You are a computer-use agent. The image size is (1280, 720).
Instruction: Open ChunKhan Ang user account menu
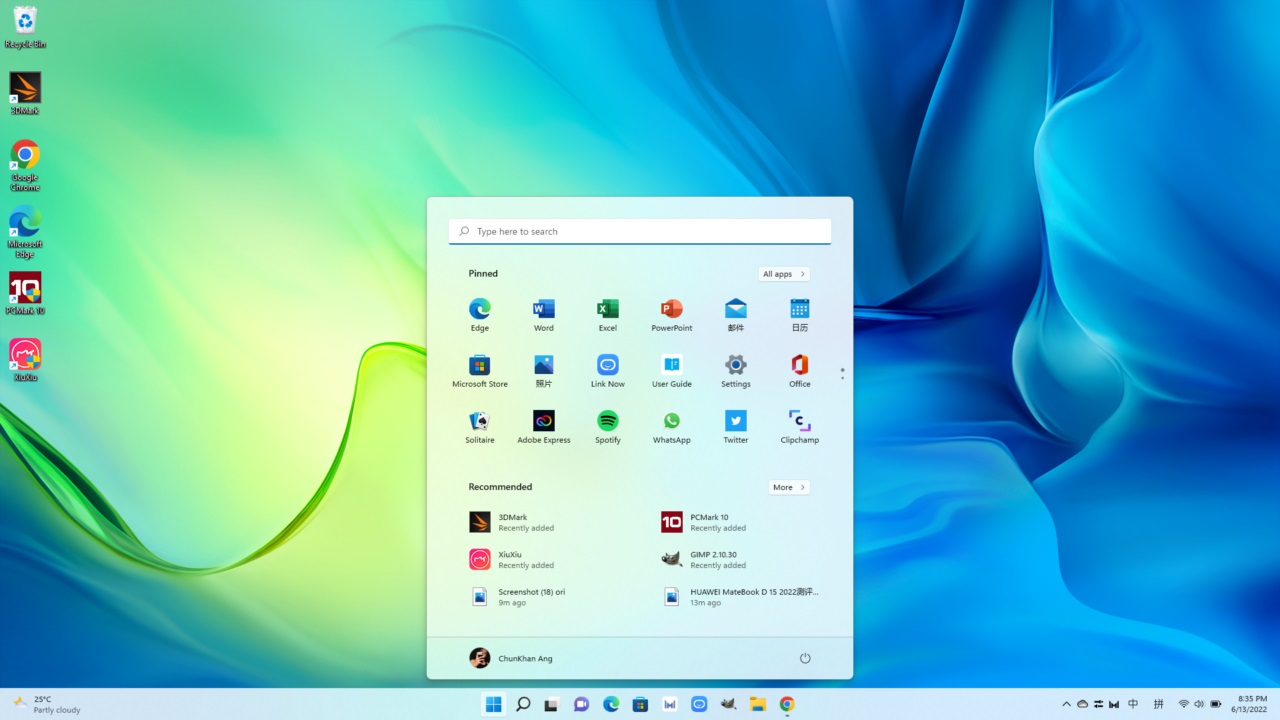(x=511, y=658)
